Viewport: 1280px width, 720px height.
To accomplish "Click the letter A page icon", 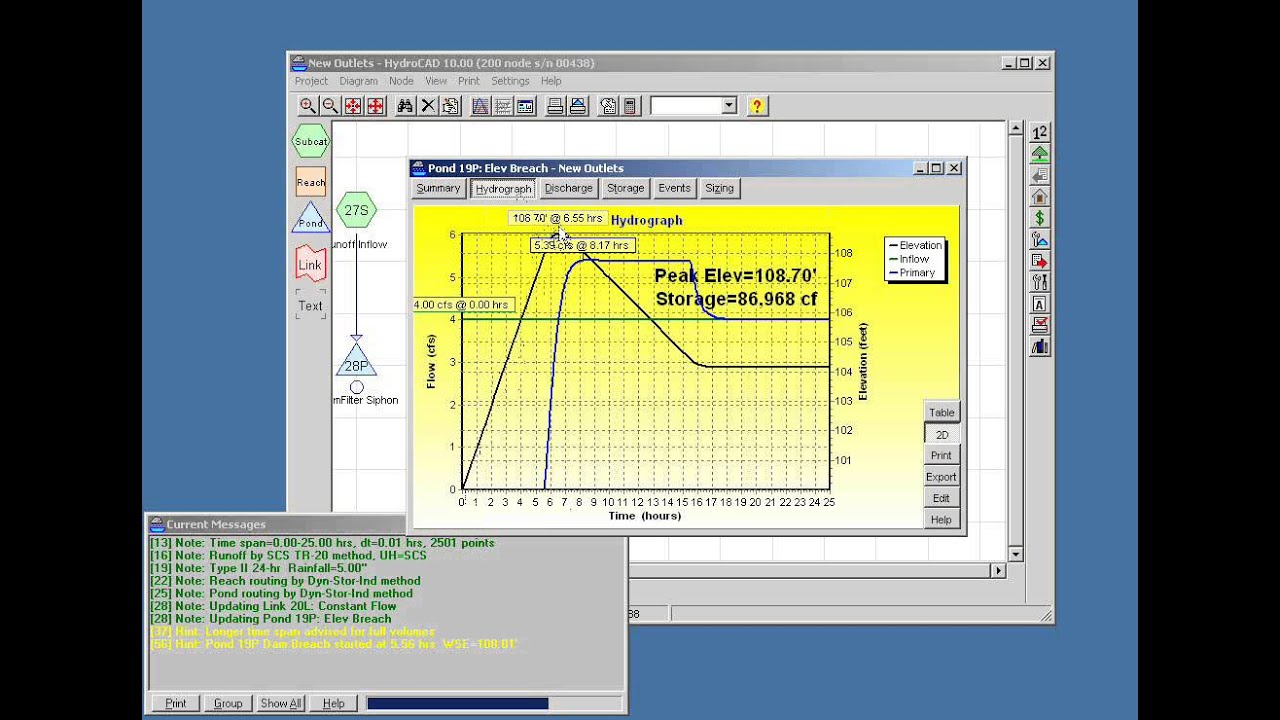I will (1040, 304).
